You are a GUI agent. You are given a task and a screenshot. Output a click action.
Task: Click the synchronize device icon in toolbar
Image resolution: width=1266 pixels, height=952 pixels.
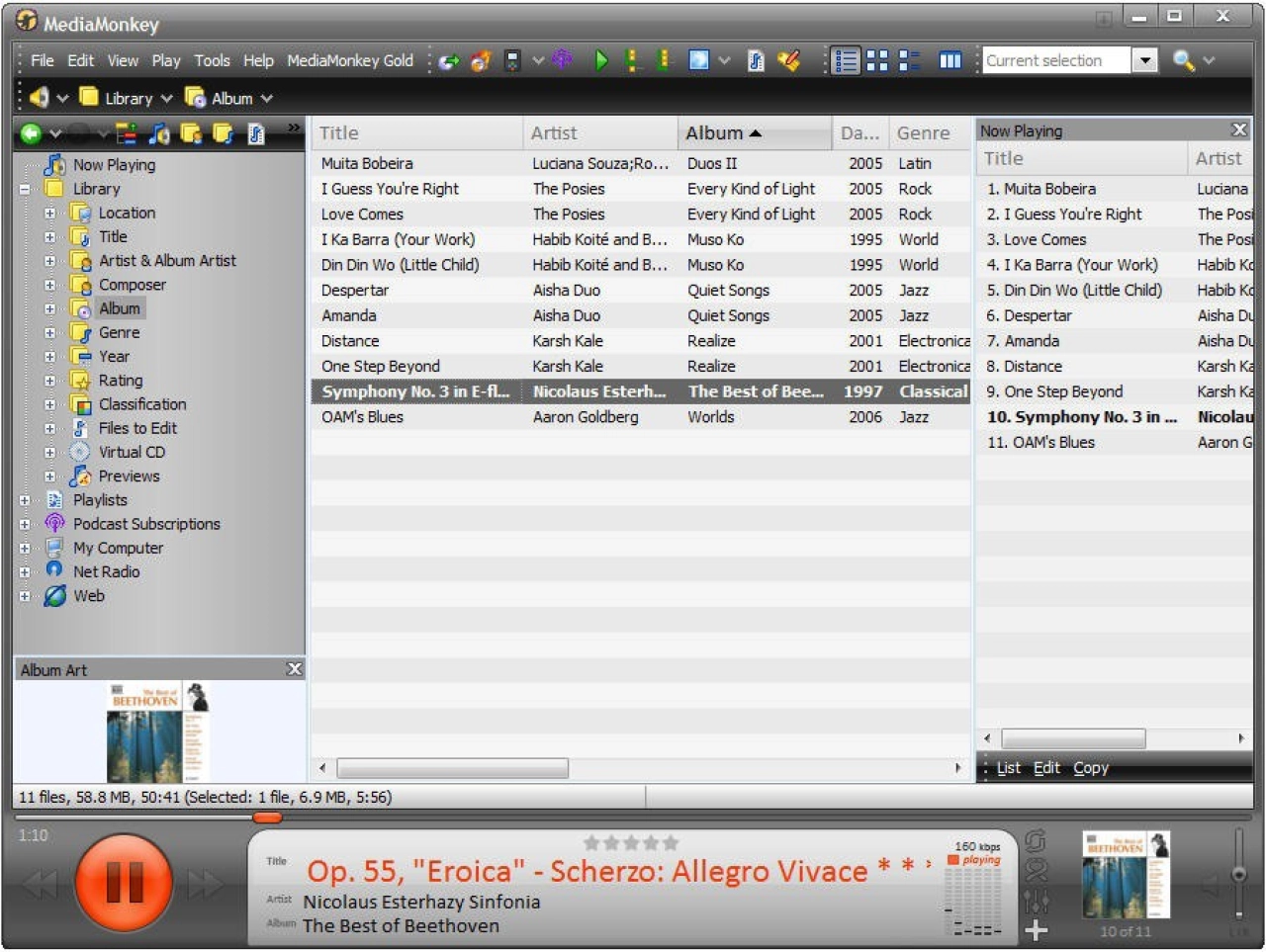tap(512, 60)
